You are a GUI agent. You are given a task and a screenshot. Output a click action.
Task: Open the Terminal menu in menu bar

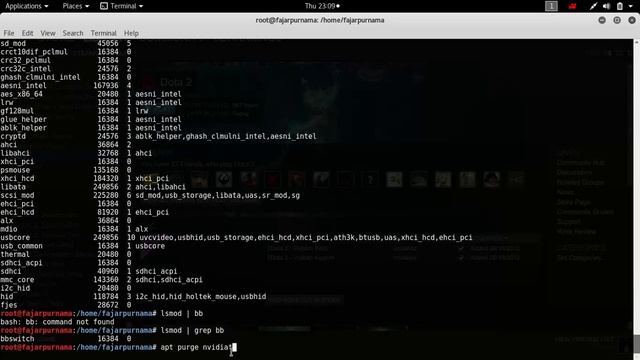coord(103,33)
